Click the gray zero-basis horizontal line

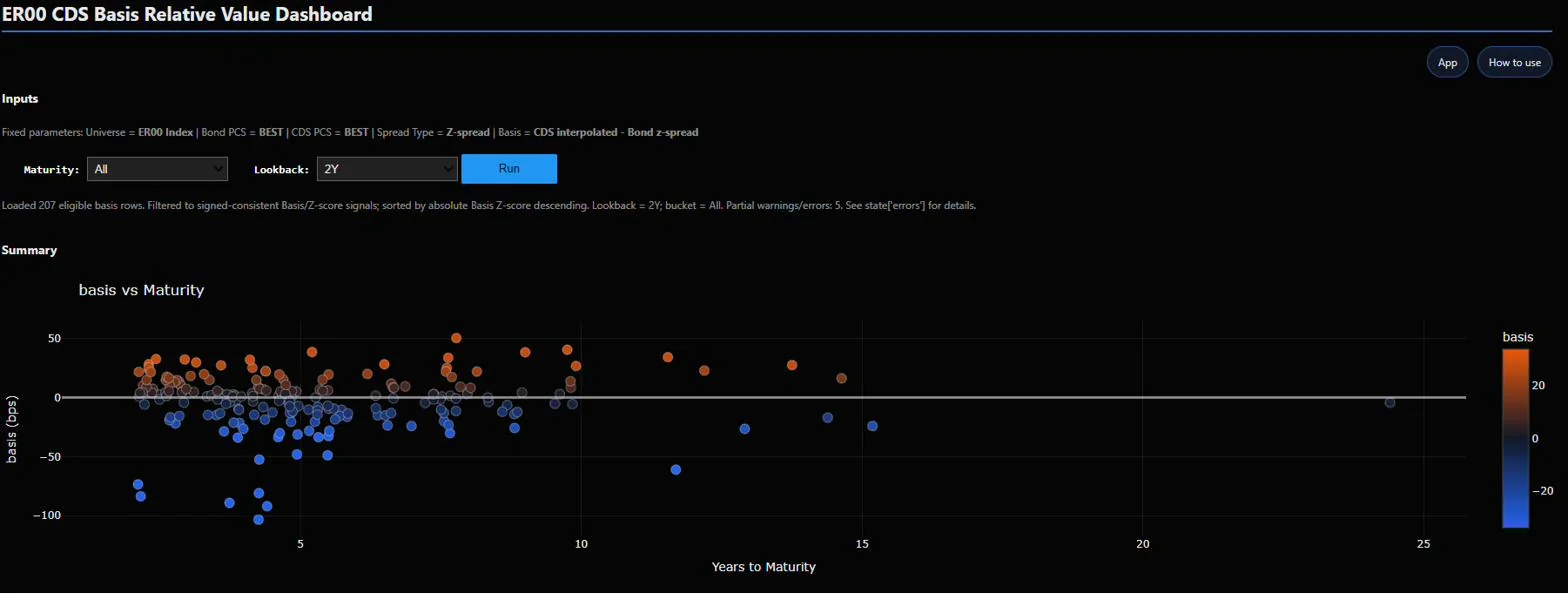pos(763,397)
